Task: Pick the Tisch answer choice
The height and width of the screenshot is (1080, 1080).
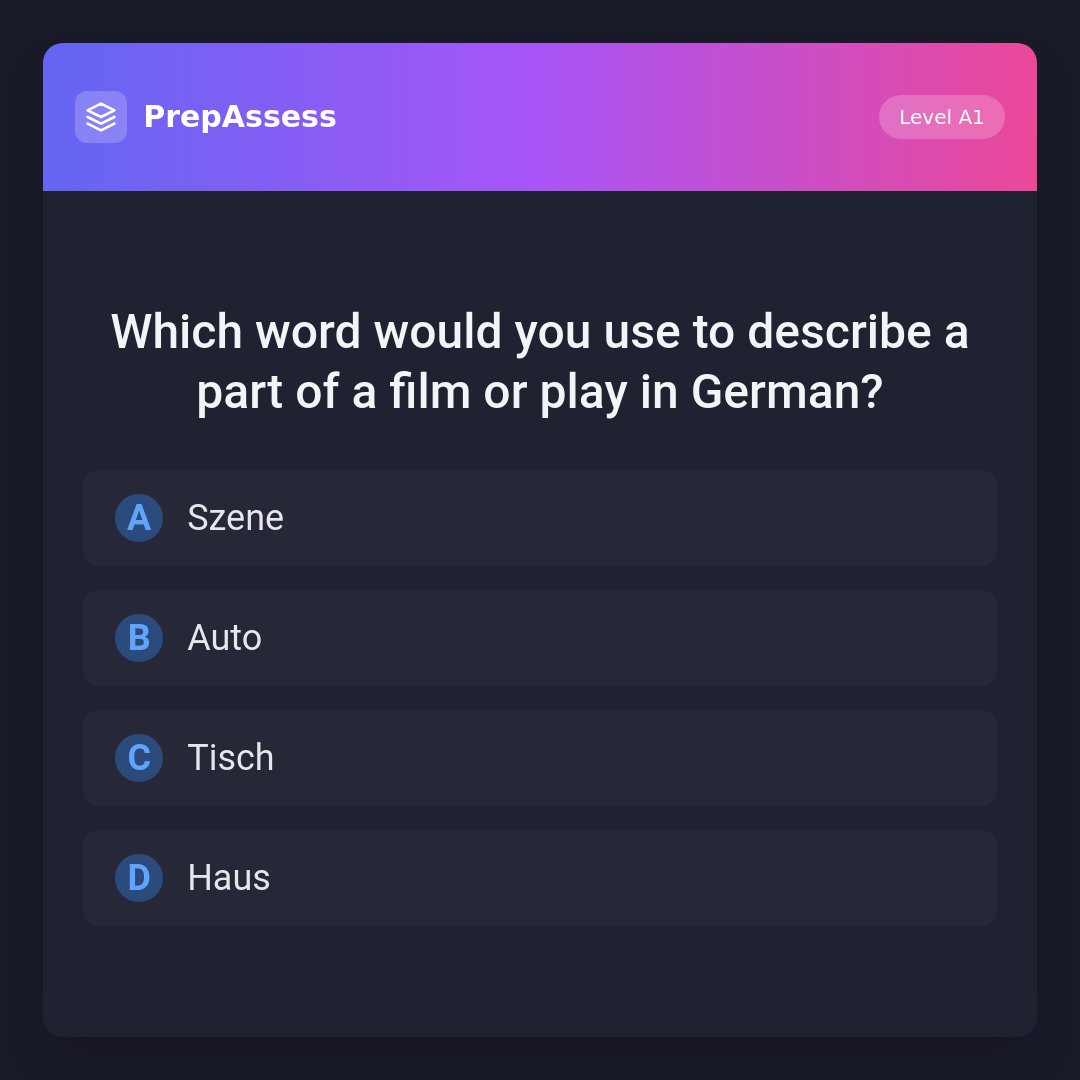Action: [600, 758]
